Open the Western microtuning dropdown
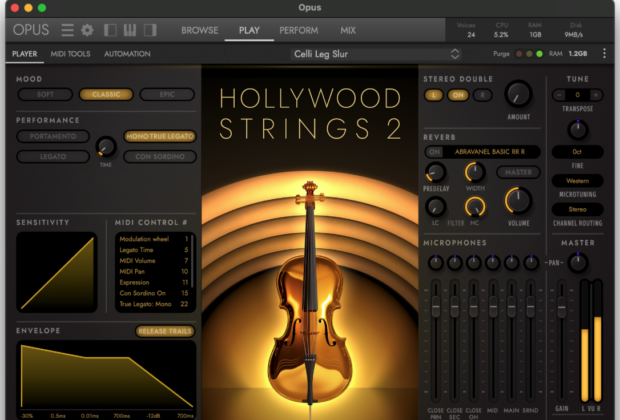 click(x=577, y=180)
